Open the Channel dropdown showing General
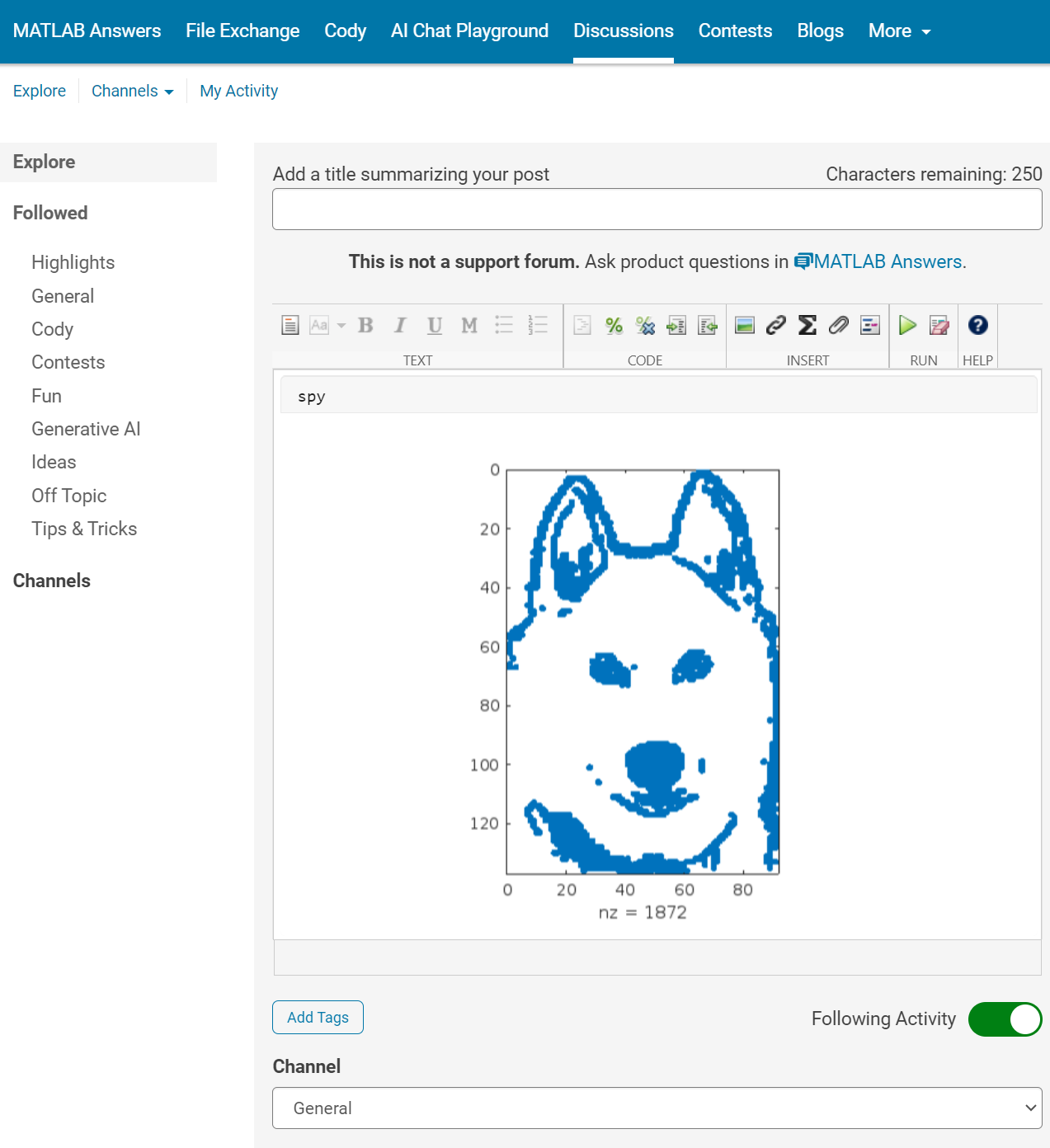Viewport: 1050px width, 1148px height. 657,1108
